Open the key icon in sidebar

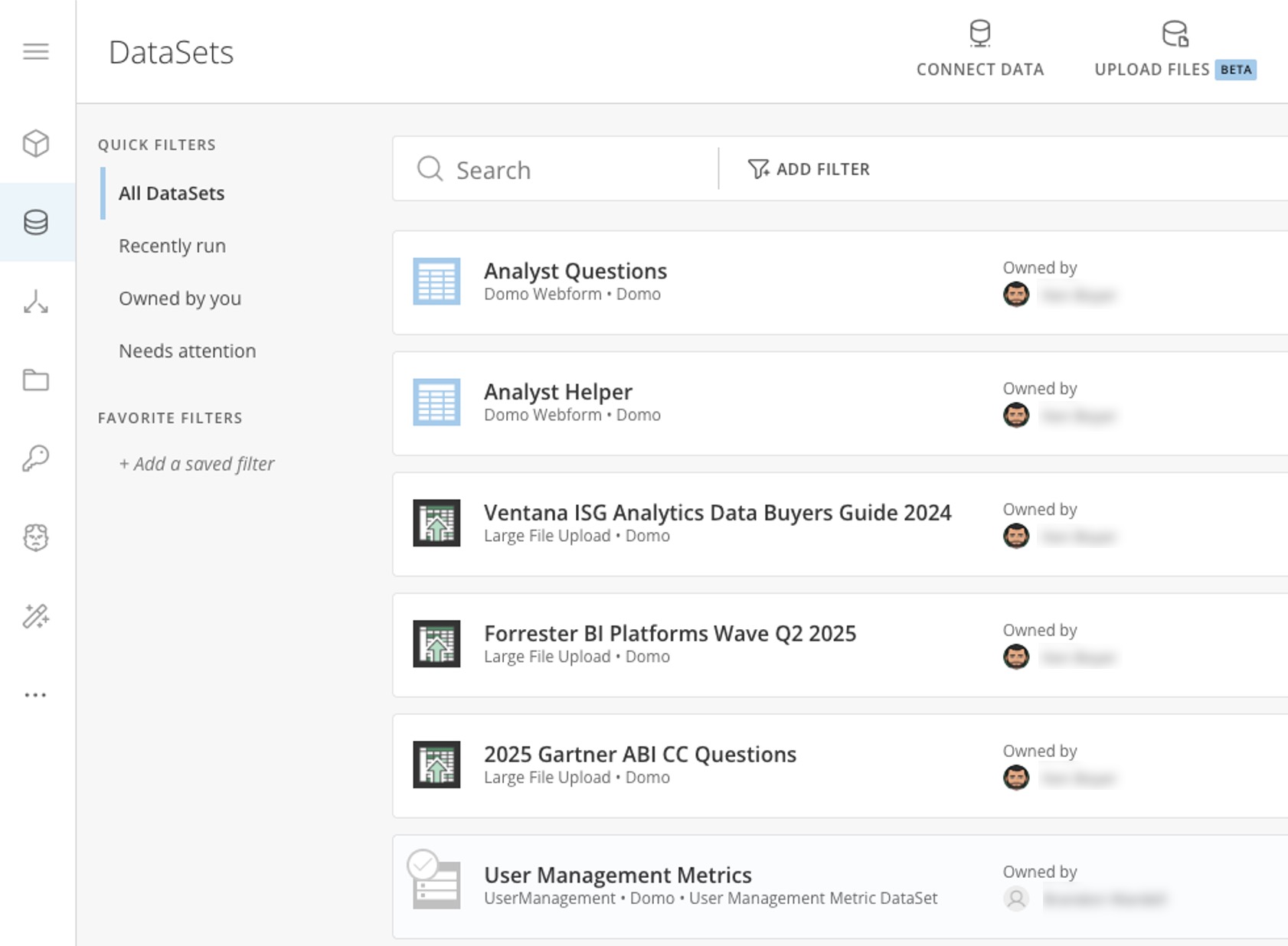tap(35, 458)
